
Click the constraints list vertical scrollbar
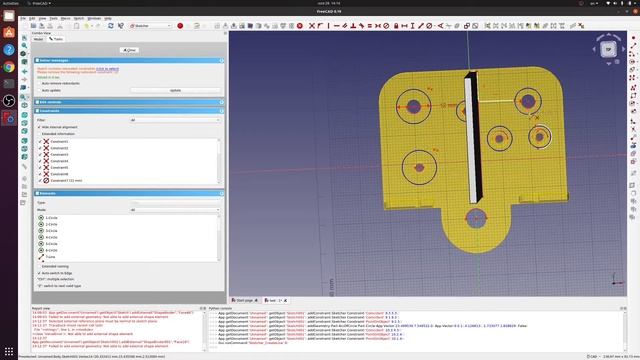[219, 161]
